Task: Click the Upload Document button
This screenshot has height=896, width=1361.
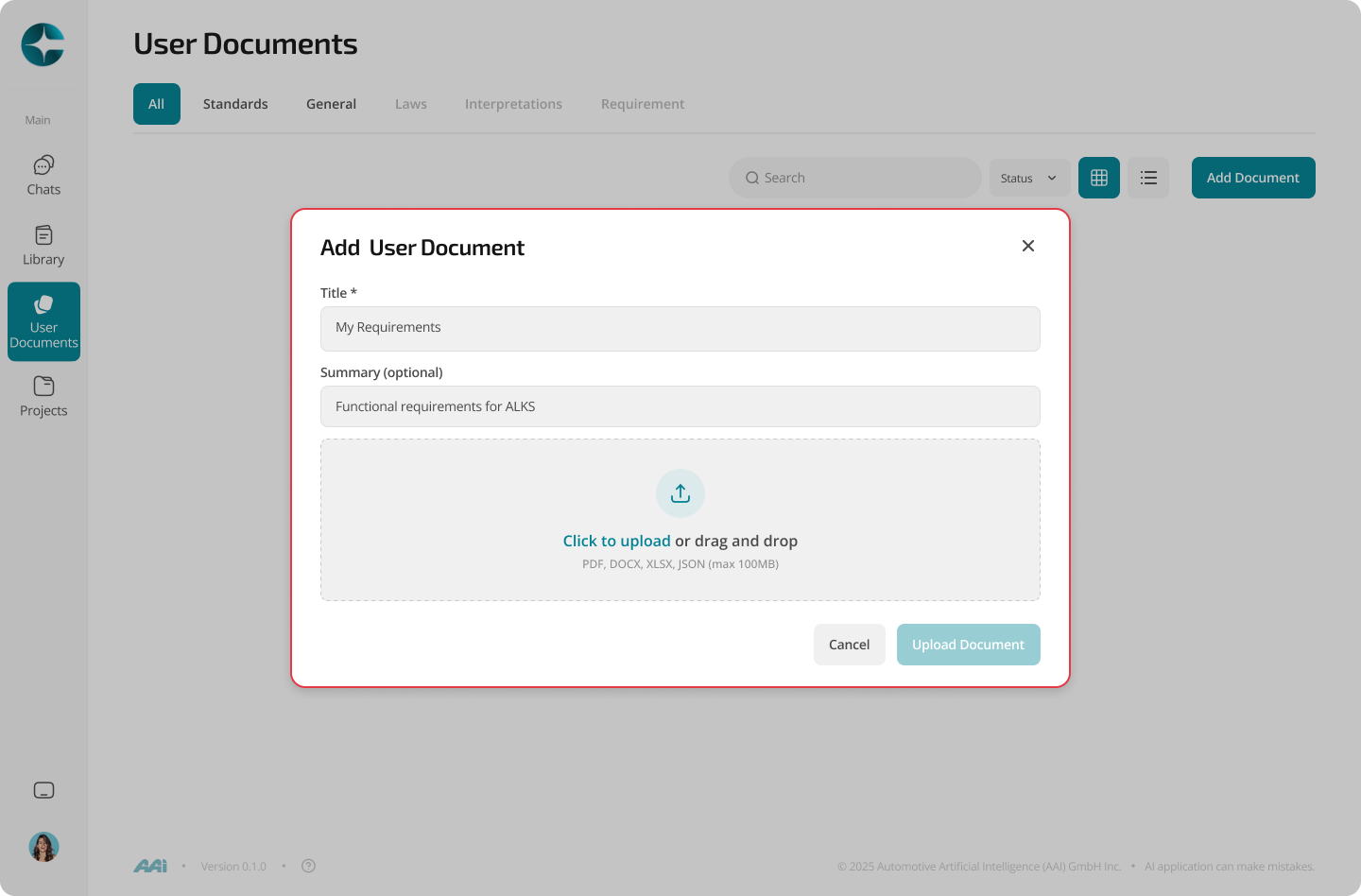Action: tap(969, 645)
